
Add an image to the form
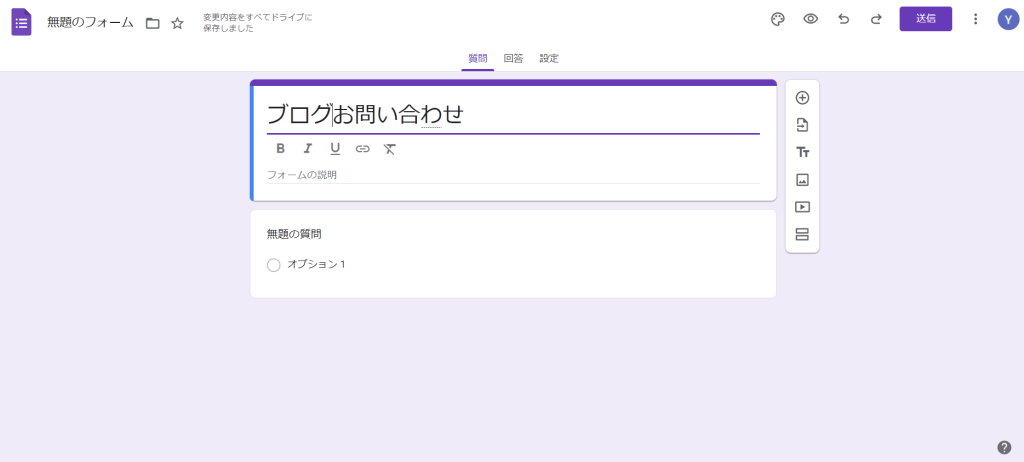click(802, 180)
